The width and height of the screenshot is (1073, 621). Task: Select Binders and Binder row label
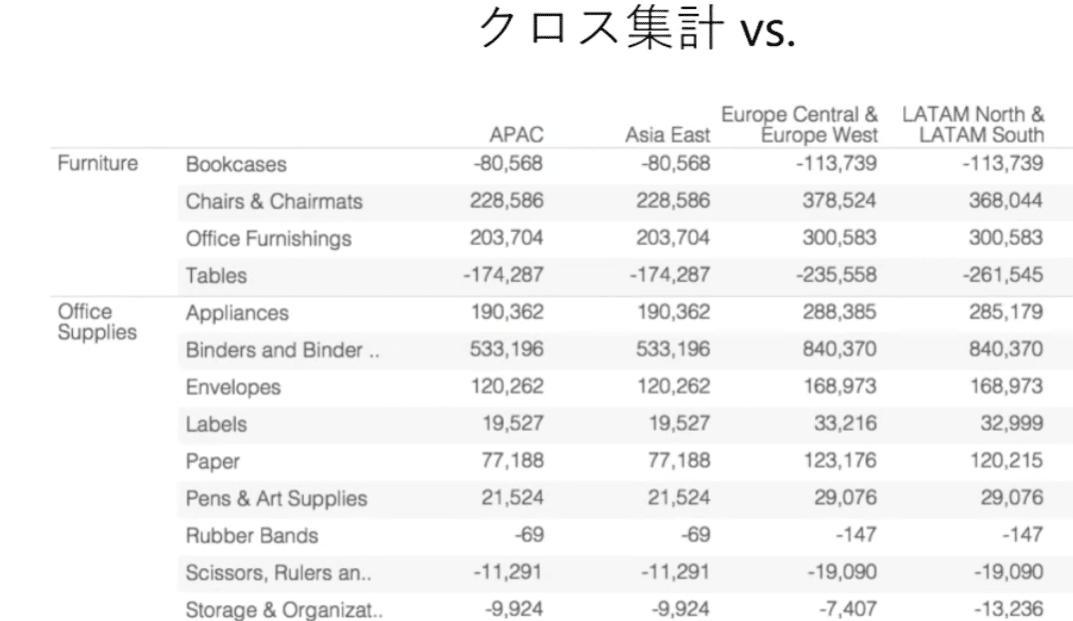point(282,350)
